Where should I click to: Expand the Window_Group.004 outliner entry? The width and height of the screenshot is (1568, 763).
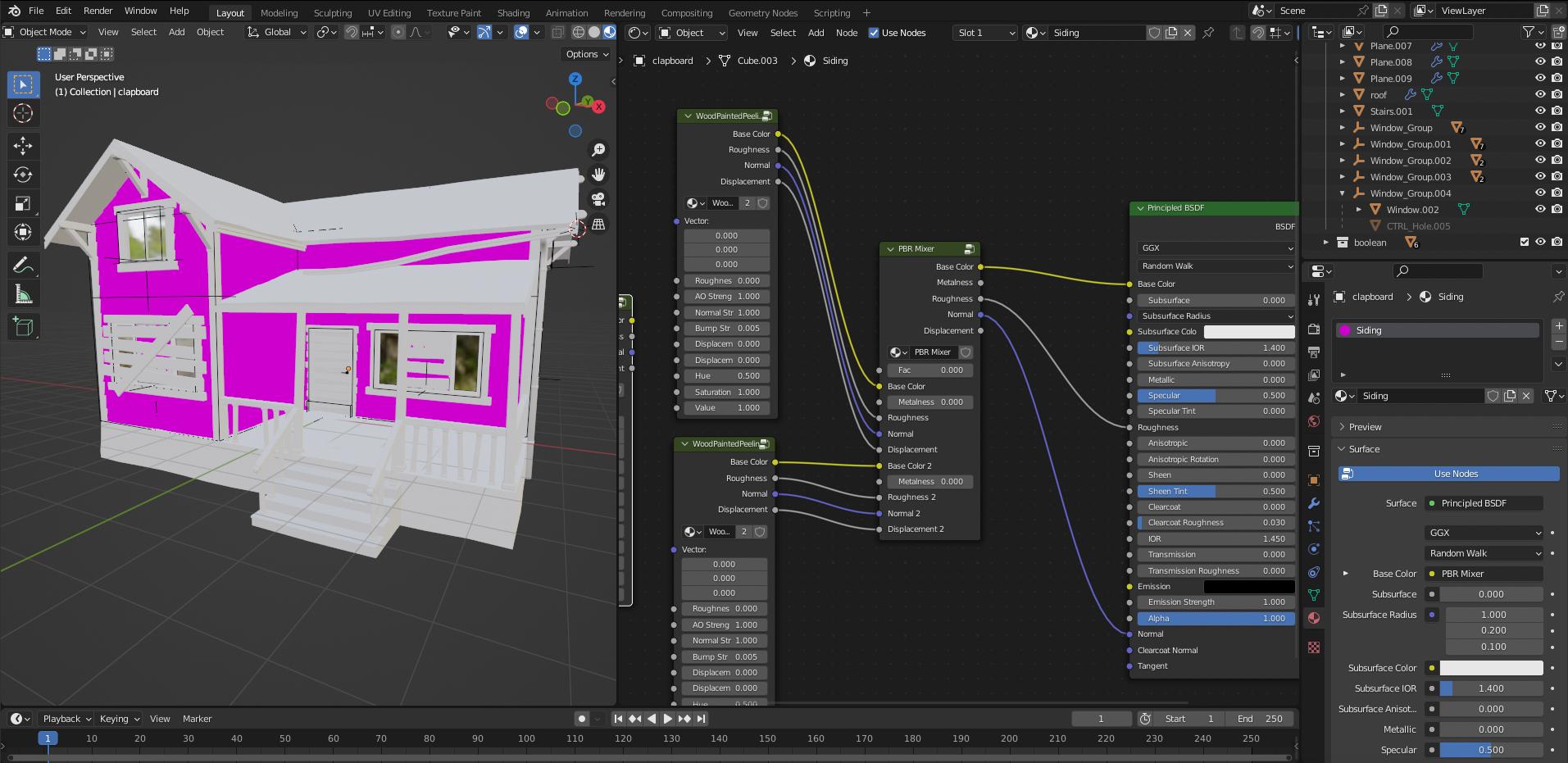(x=1343, y=193)
